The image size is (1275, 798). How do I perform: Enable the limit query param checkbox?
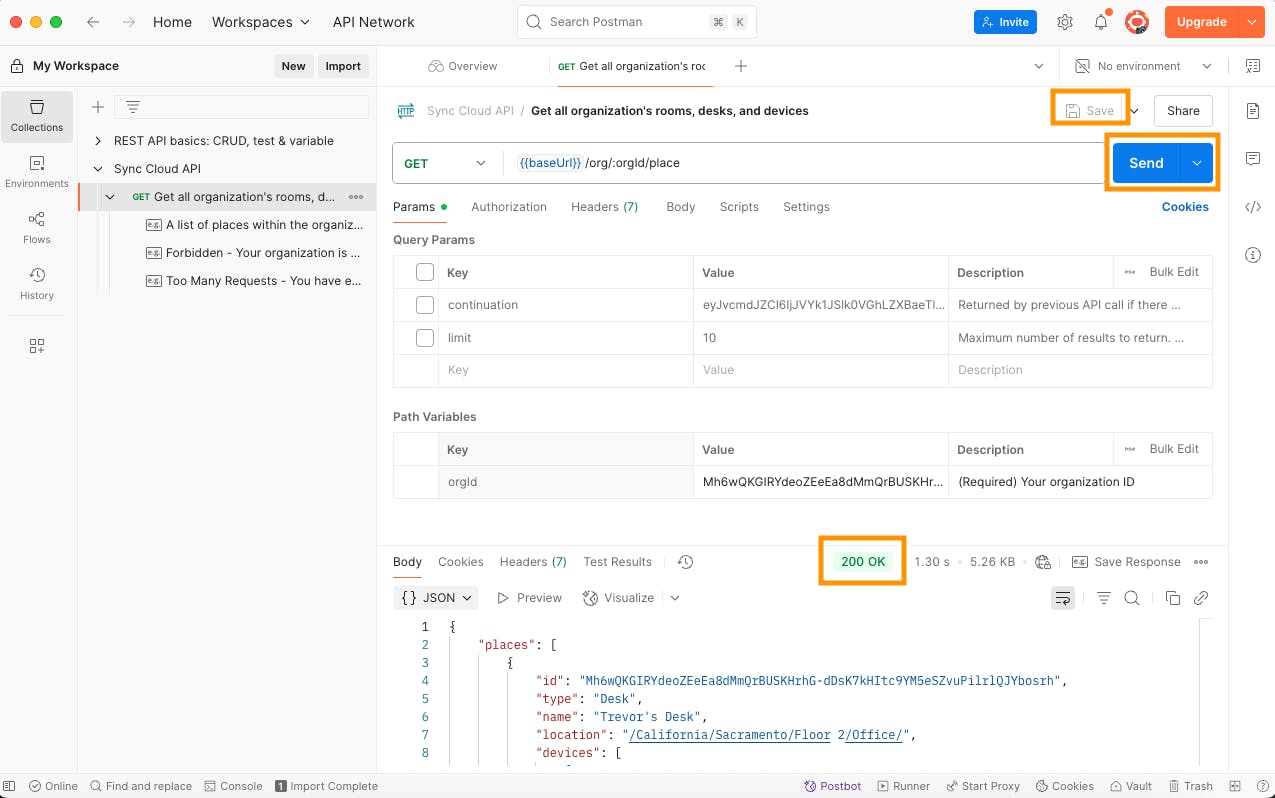[425, 338]
